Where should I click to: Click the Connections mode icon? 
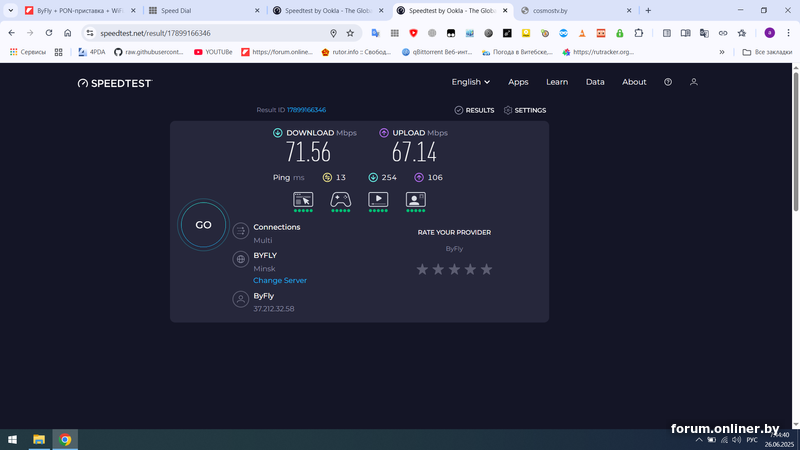click(x=240, y=232)
